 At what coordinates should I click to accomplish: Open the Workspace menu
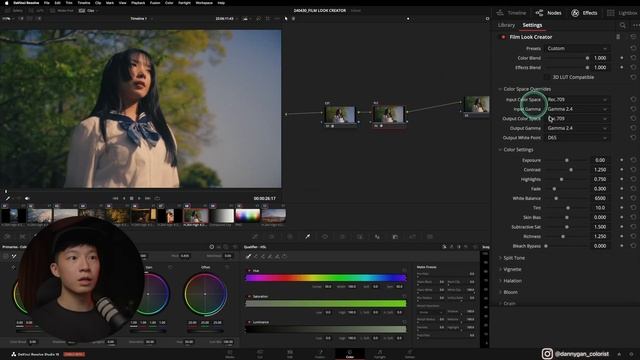click(x=204, y=3)
